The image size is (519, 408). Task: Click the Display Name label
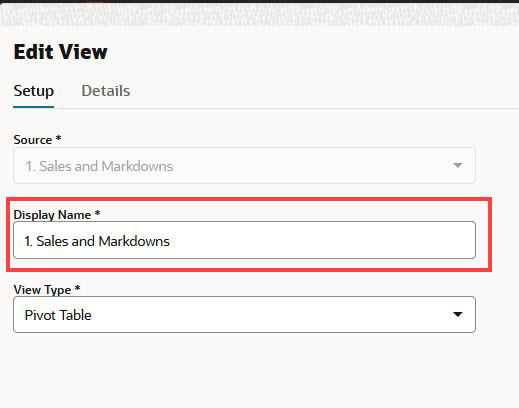tap(52, 215)
